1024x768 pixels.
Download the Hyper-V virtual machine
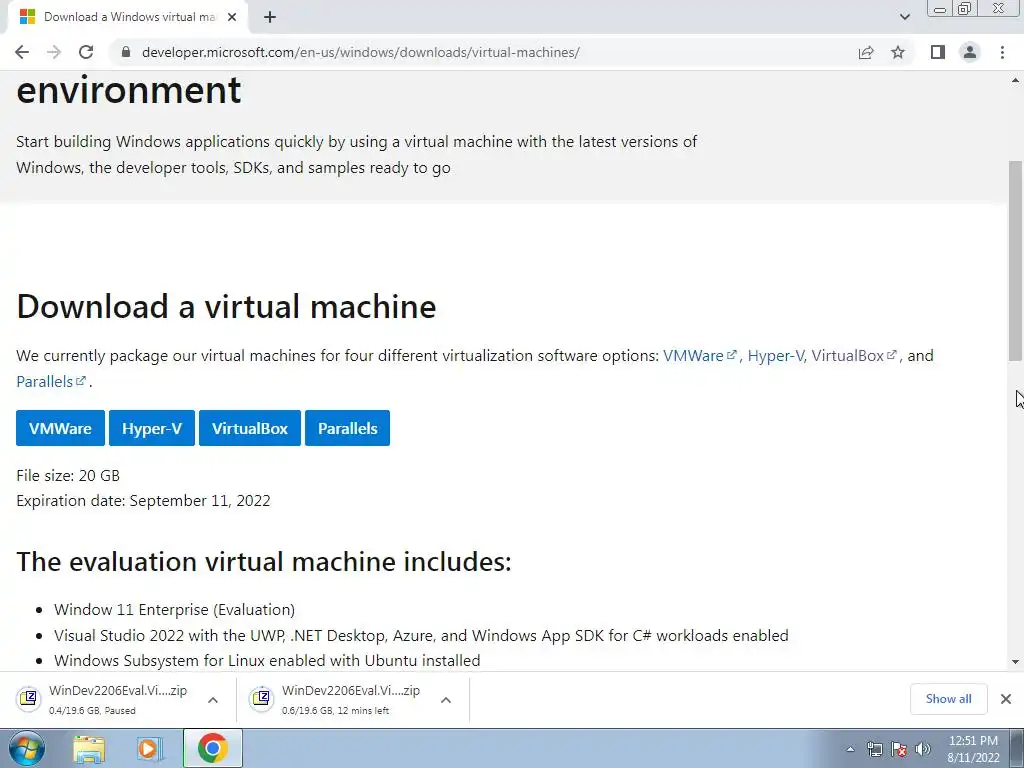152,428
